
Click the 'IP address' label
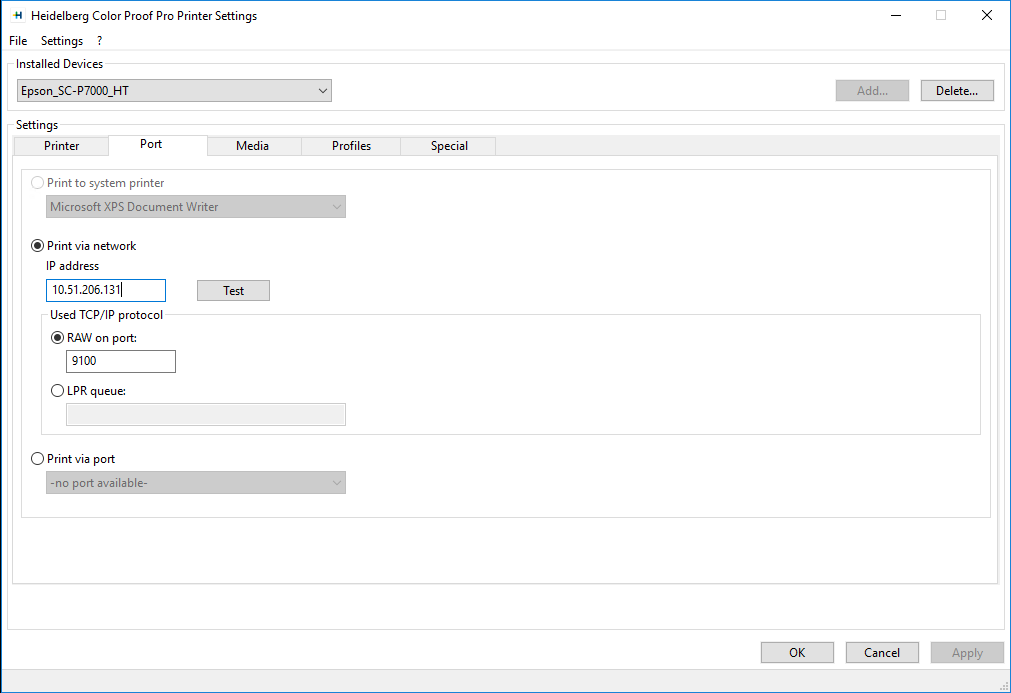pos(72,266)
